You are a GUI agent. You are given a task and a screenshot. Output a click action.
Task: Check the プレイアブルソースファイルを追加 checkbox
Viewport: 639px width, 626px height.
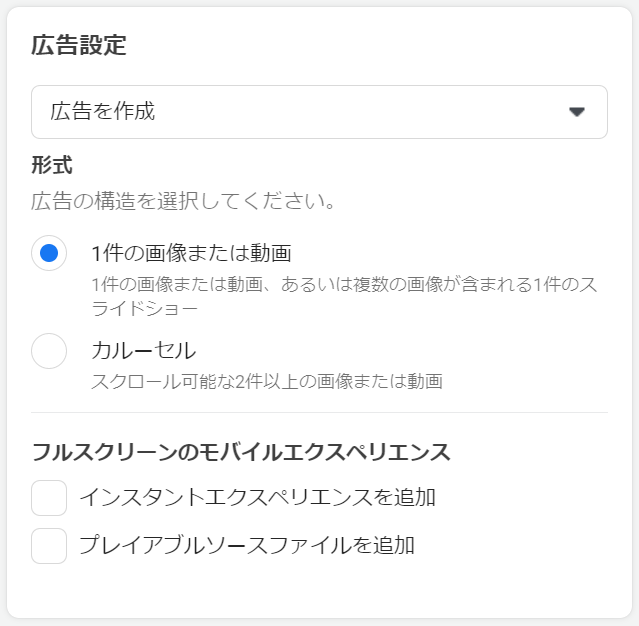pos(49,546)
